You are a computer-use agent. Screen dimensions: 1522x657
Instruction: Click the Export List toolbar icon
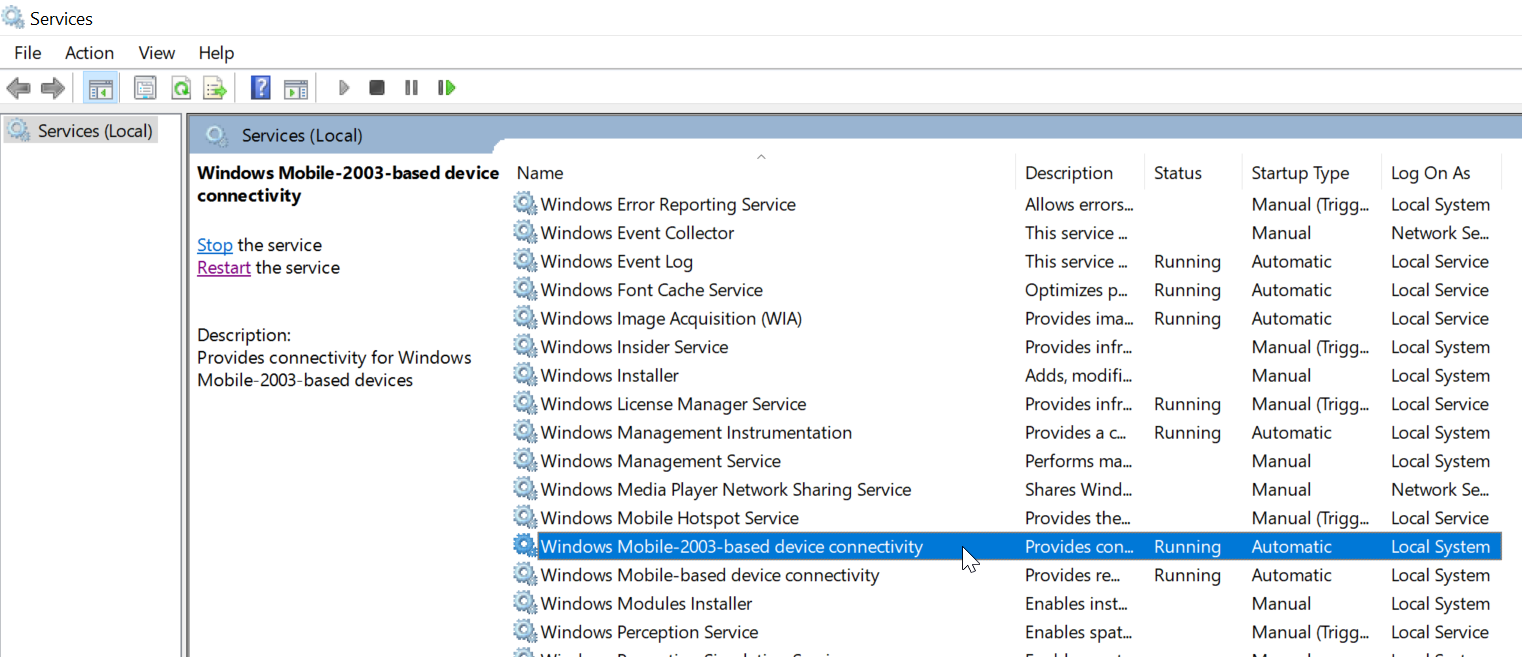[215, 88]
